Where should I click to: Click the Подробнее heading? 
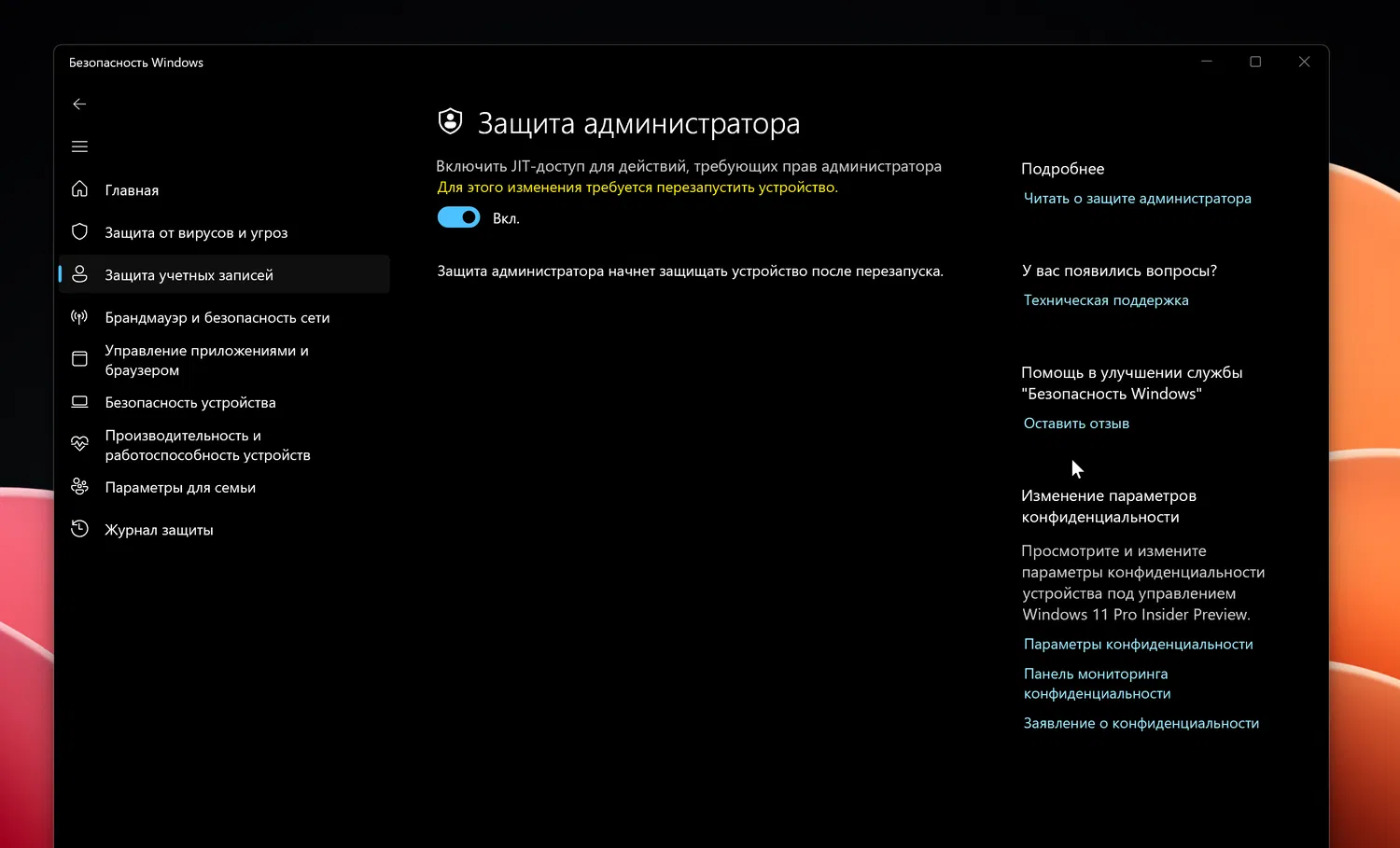[1062, 169]
